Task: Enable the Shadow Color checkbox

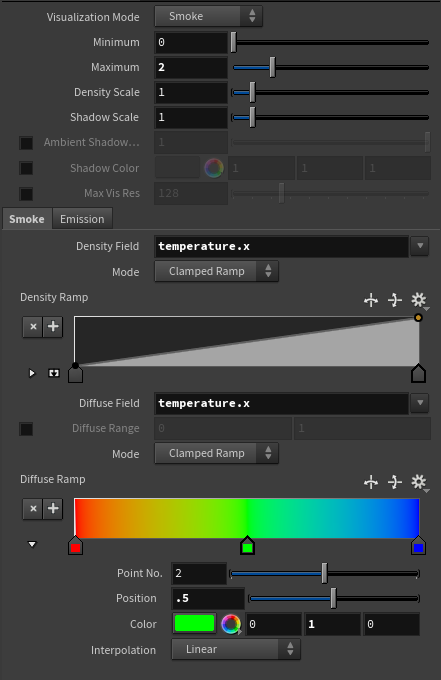Action: click(26, 168)
